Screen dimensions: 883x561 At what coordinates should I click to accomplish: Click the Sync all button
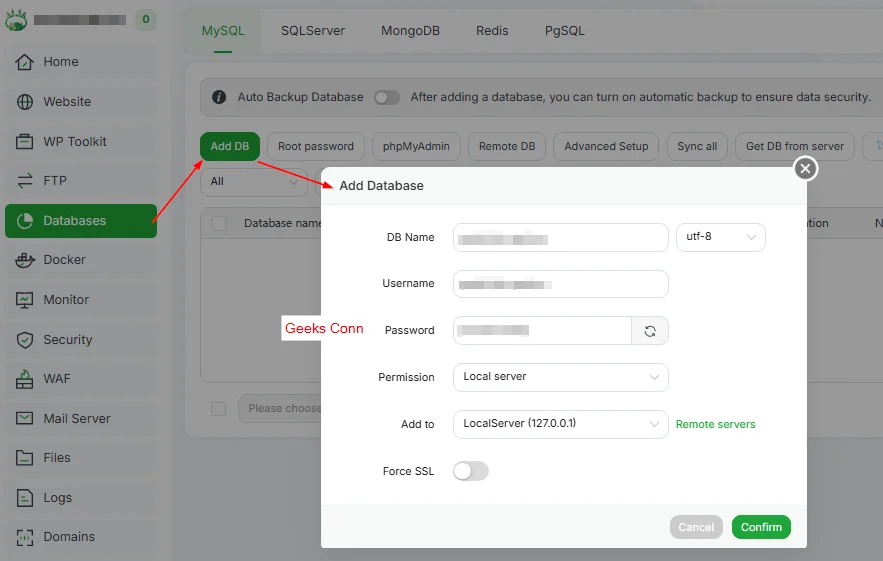click(697, 146)
